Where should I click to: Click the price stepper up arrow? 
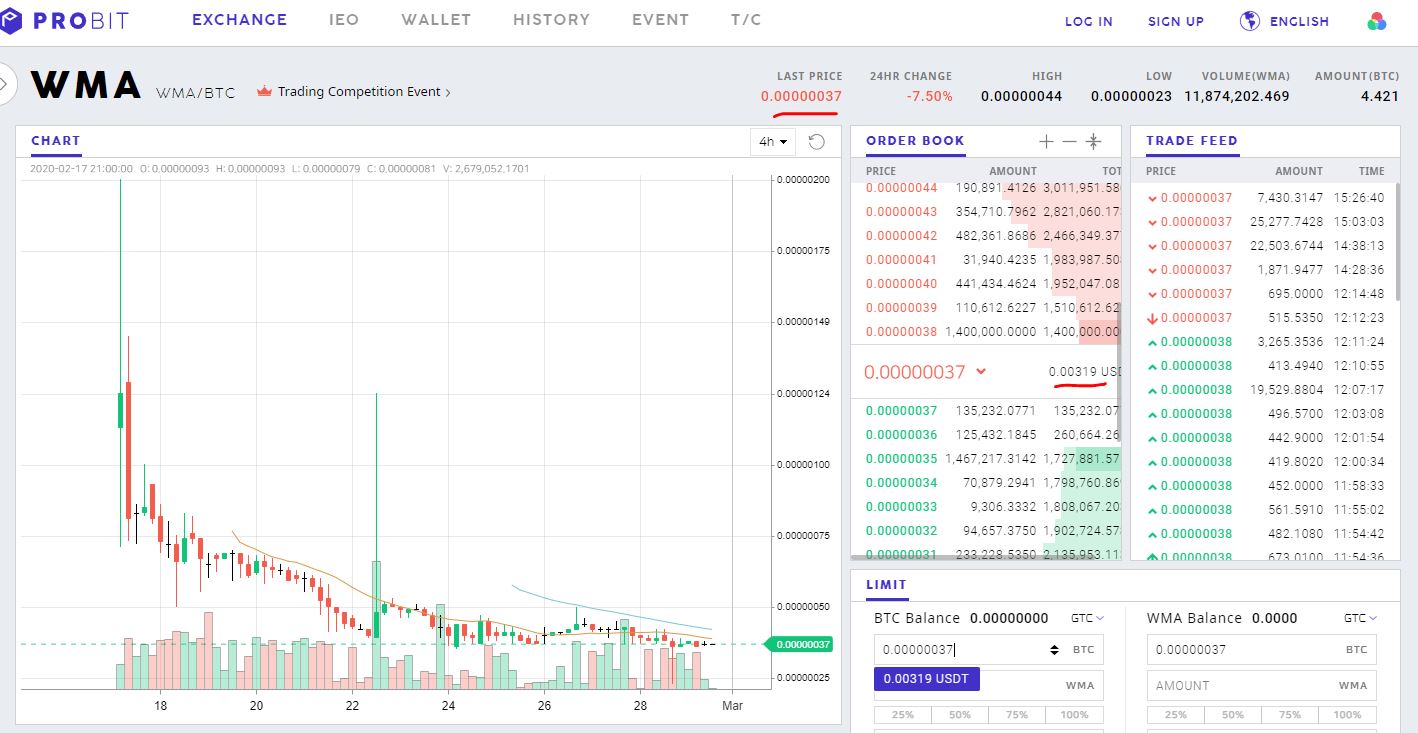pos(1053,645)
